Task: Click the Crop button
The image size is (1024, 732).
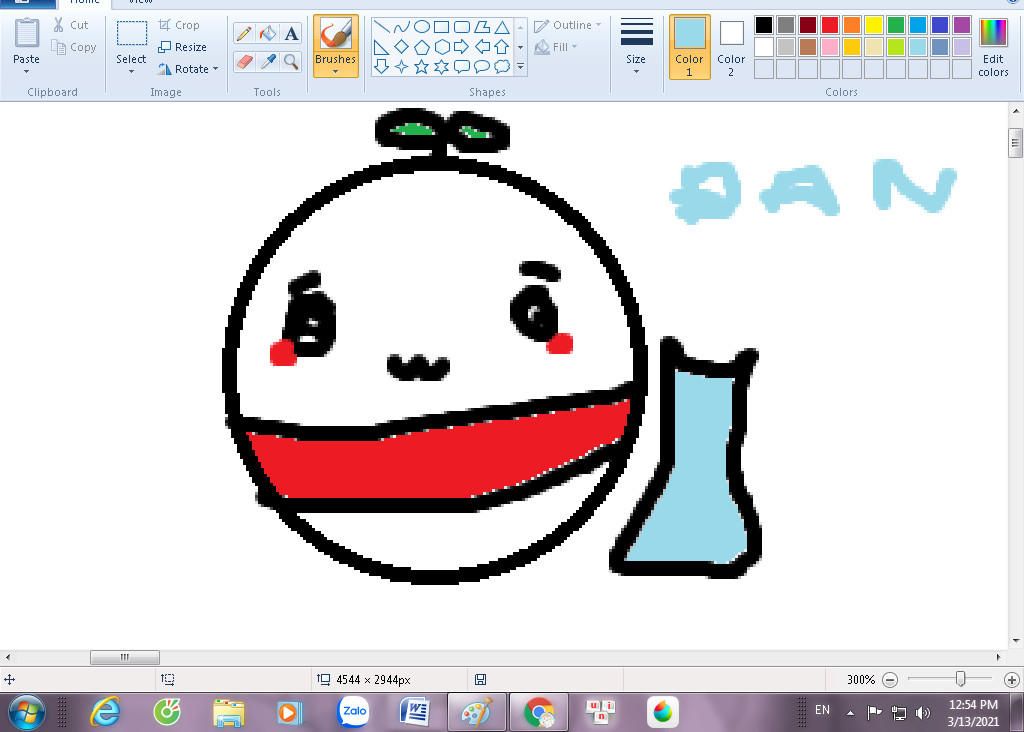Action: point(180,25)
